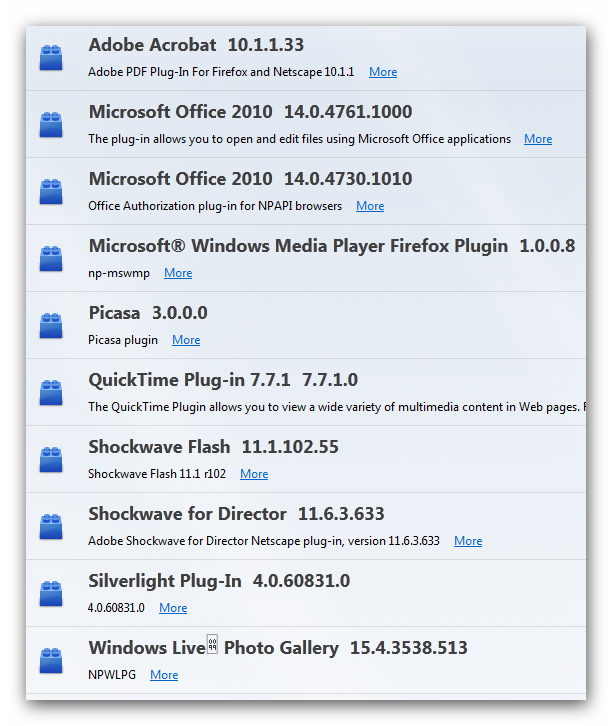Open More link for Picasa plugin

point(186,340)
